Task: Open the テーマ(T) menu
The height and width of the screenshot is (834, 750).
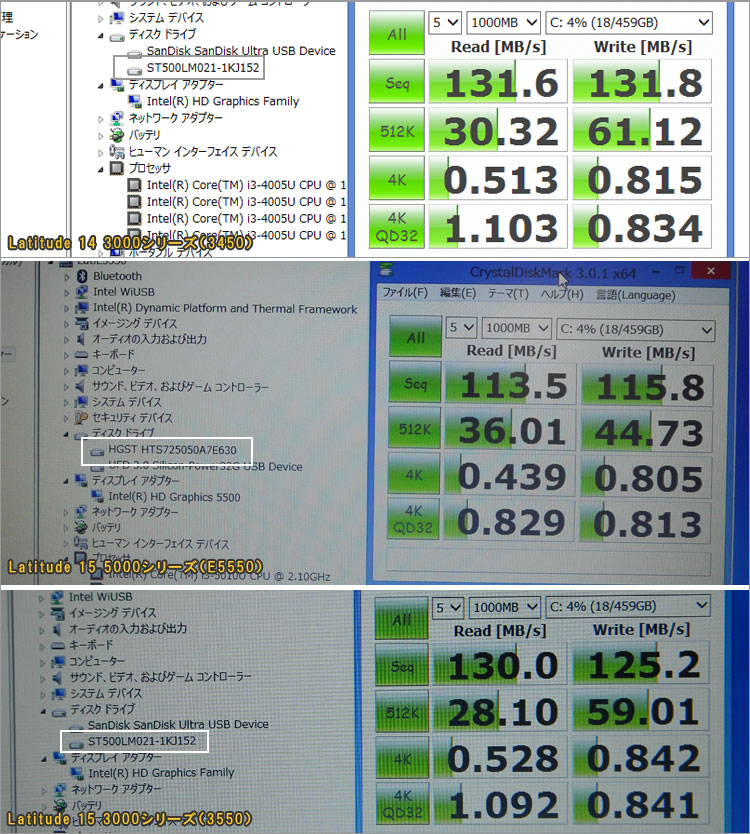Action: coord(508,294)
